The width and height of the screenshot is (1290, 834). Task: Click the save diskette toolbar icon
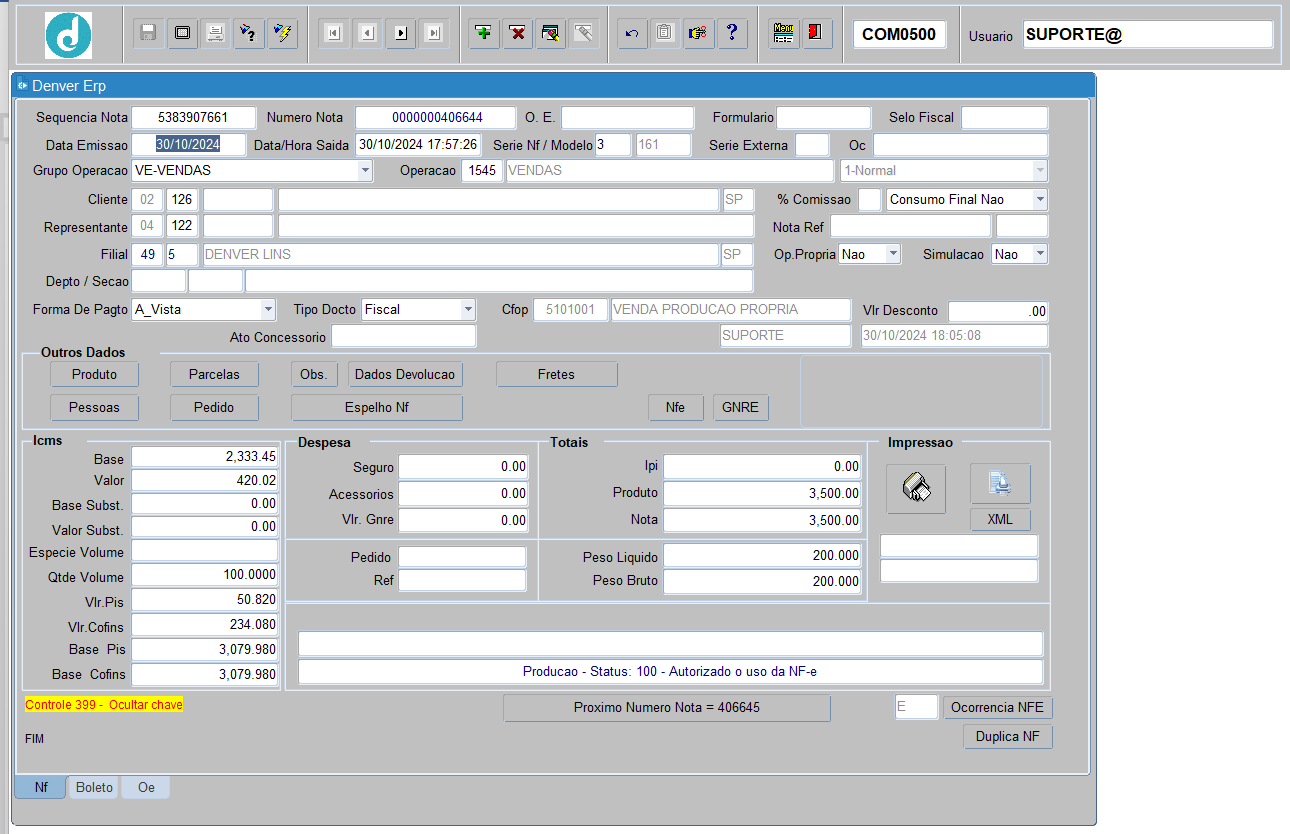148,33
